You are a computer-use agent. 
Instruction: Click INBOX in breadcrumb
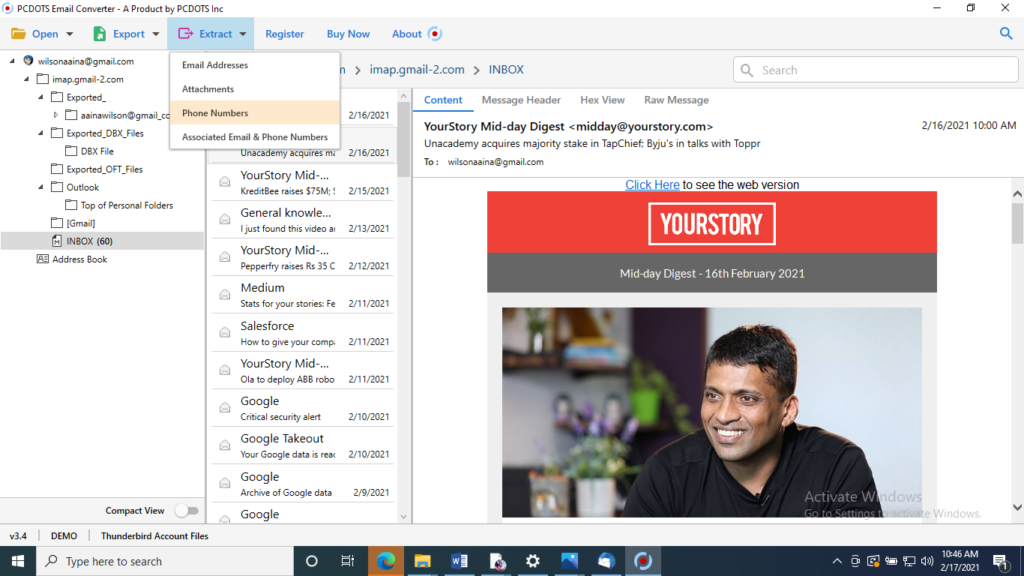coord(506,69)
